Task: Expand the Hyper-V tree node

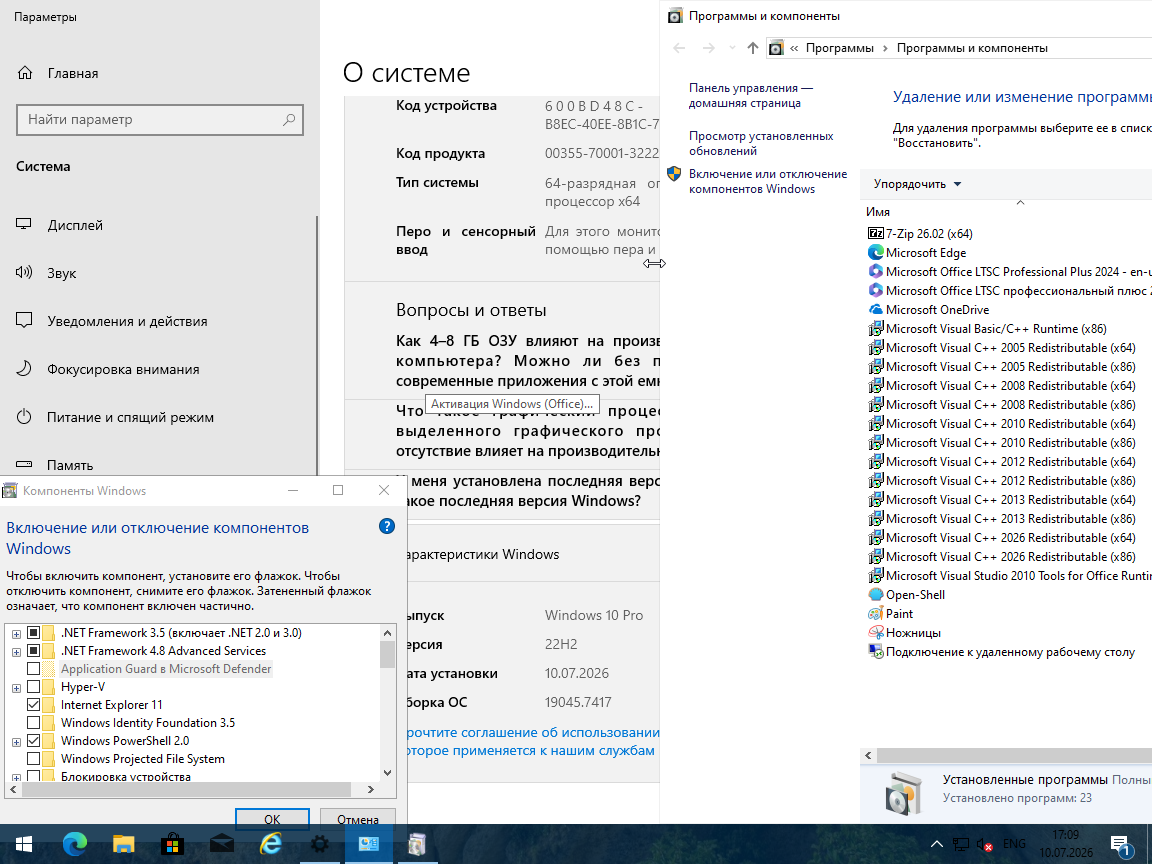Action: pyautogui.click(x=16, y=688)
